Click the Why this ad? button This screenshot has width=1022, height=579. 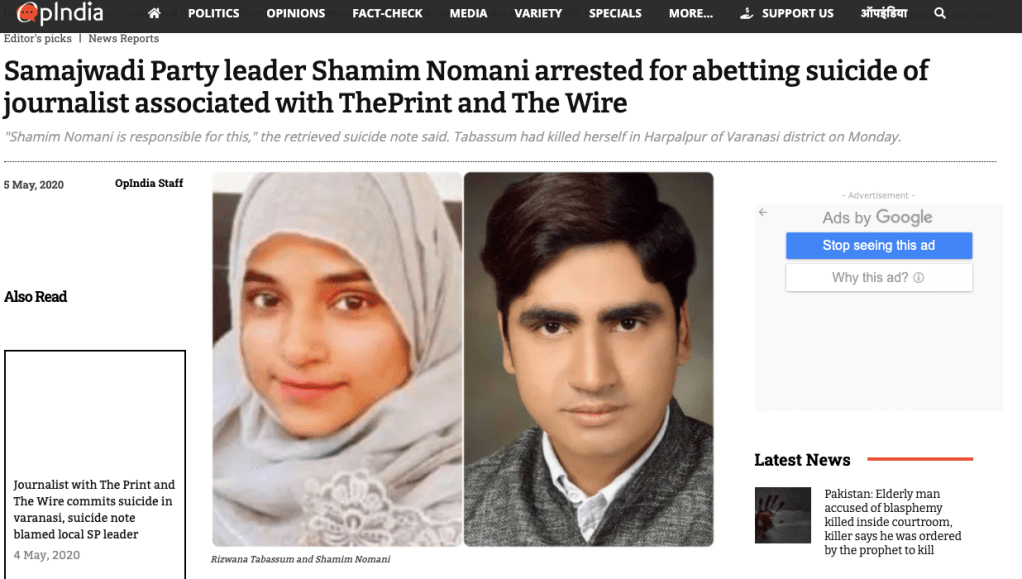point(879,278)
